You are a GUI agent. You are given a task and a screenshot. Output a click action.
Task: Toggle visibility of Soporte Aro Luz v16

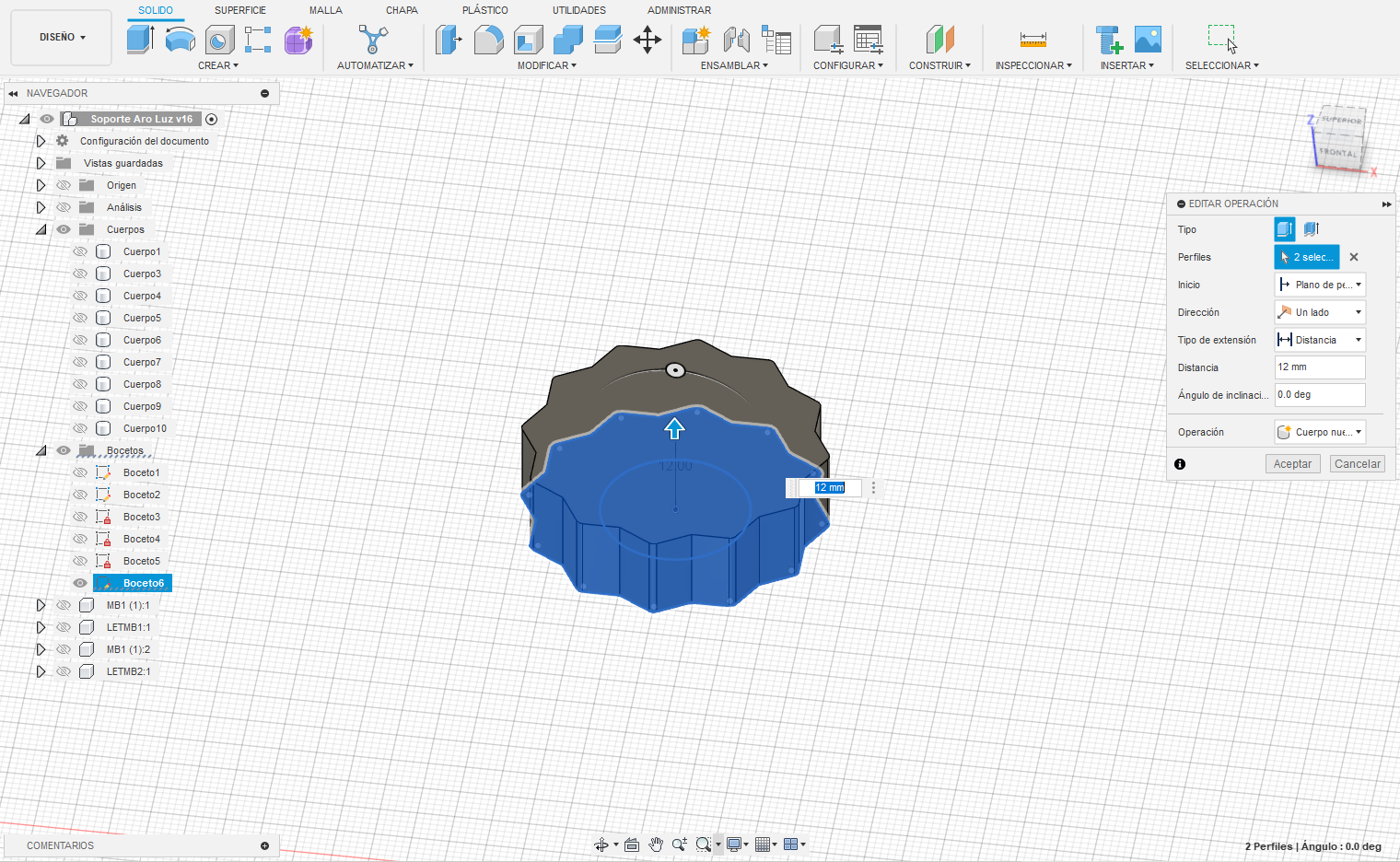(x=47, y=119)
